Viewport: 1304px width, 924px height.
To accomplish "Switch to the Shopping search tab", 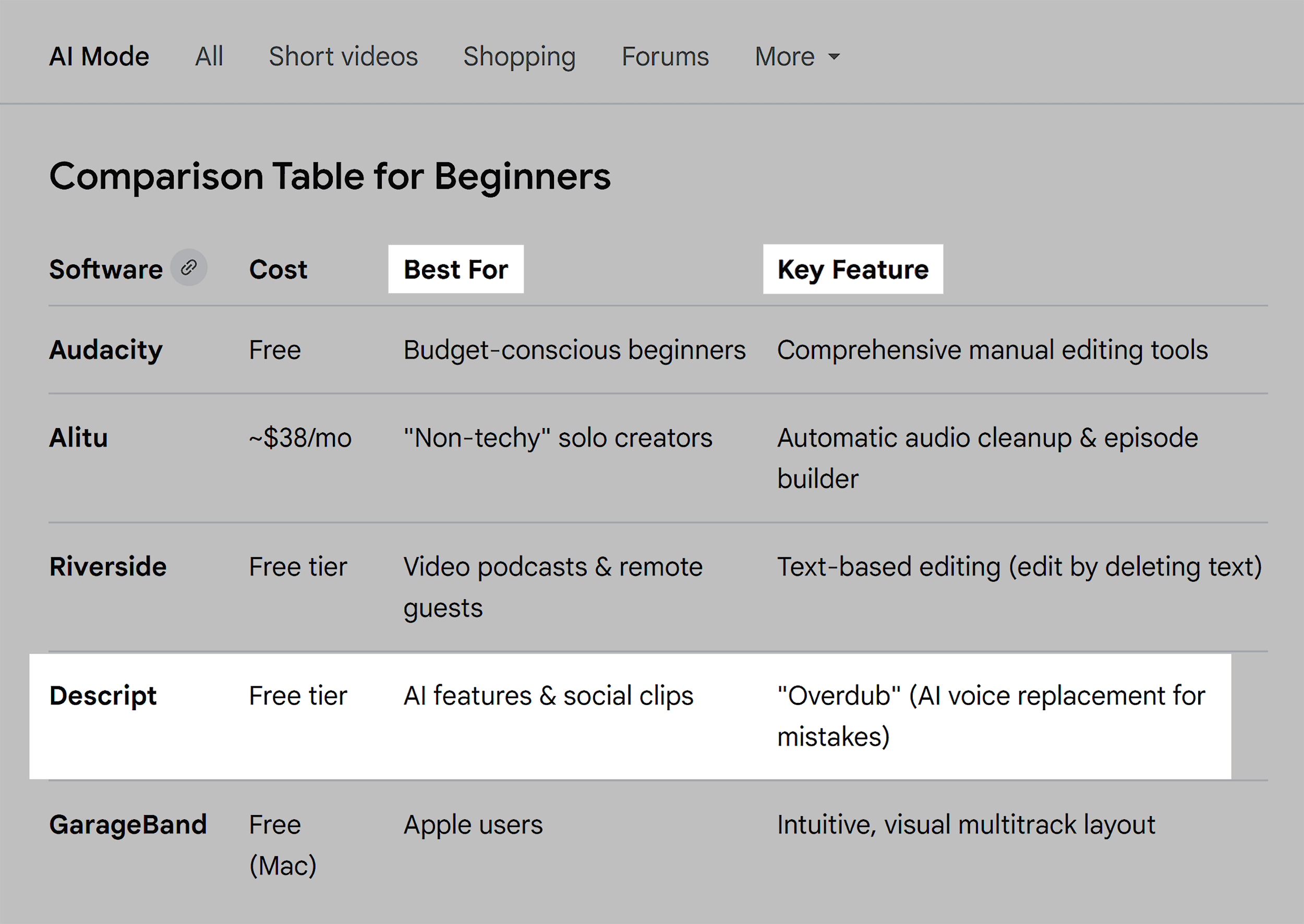I will (519, 56).
